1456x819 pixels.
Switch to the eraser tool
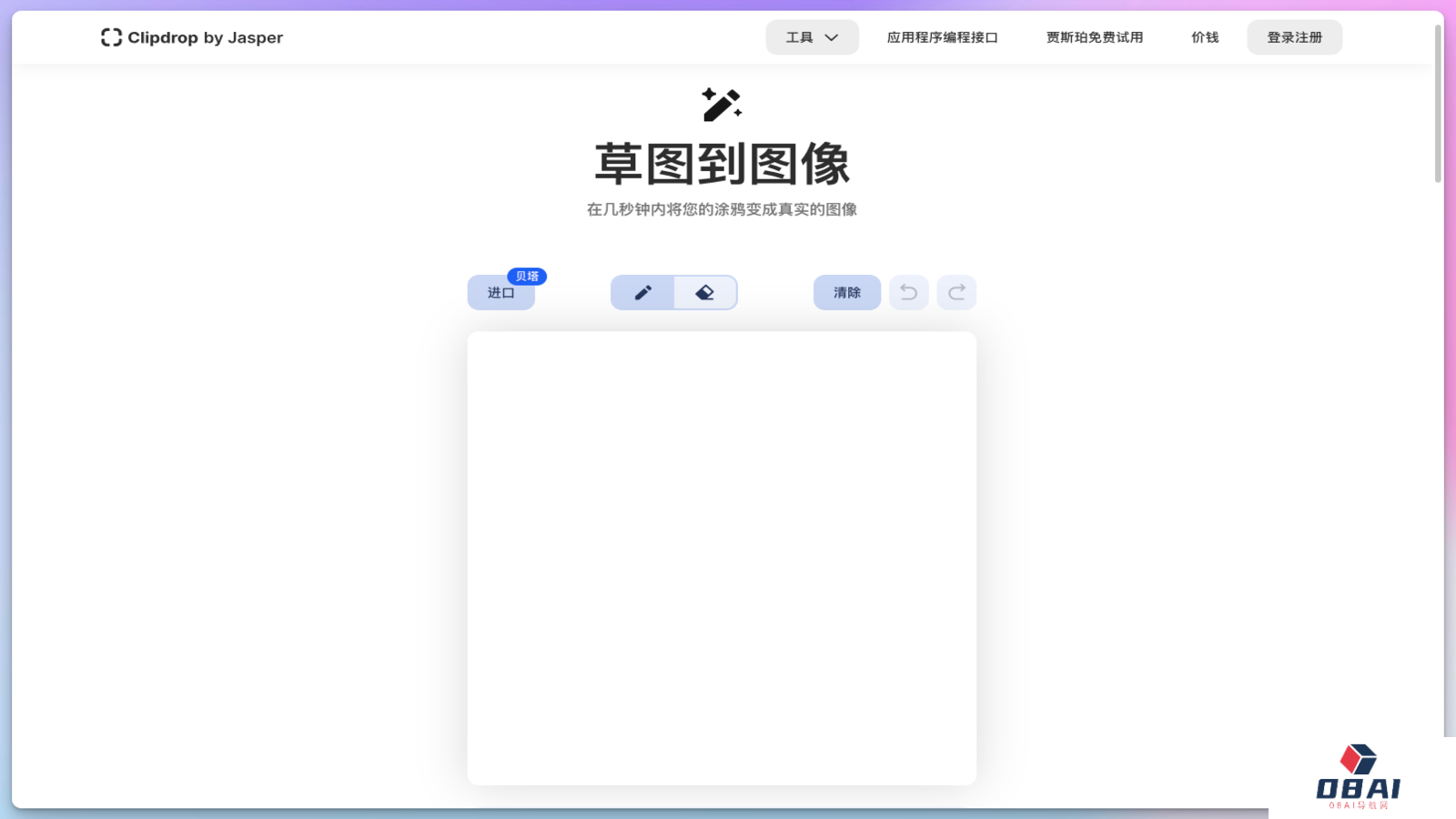[704, 292]
